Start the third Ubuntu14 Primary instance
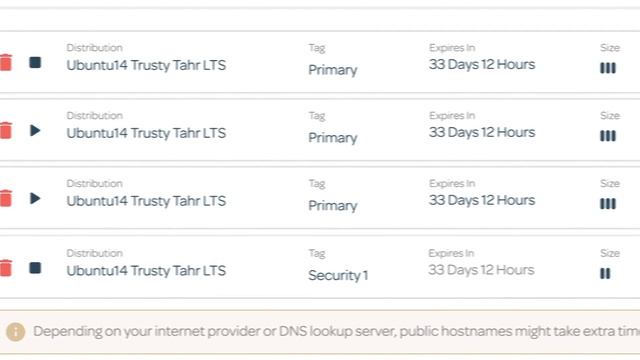Viewport: 640px width, 360px height. (36, 198)
